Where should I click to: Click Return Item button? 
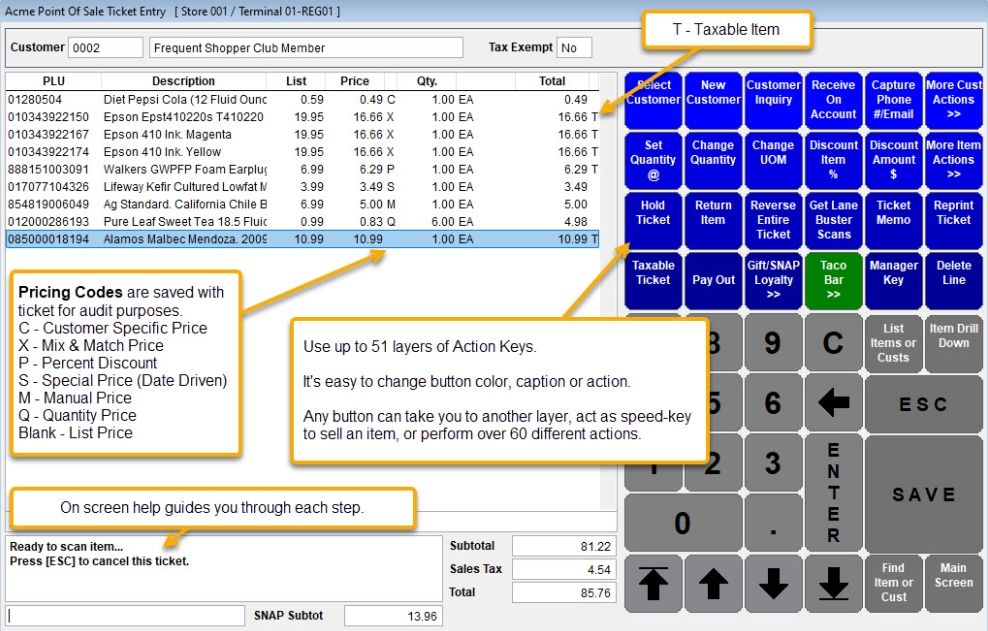(x=713, y=220)
